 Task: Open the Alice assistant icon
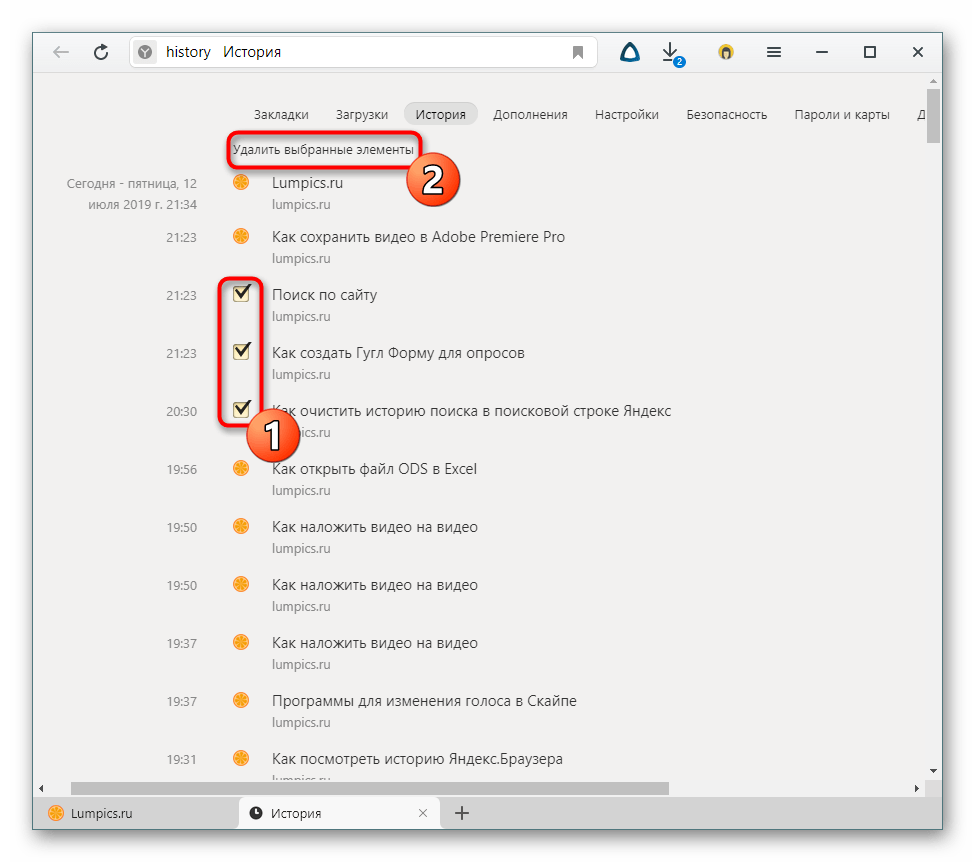[x=629, y=52]
